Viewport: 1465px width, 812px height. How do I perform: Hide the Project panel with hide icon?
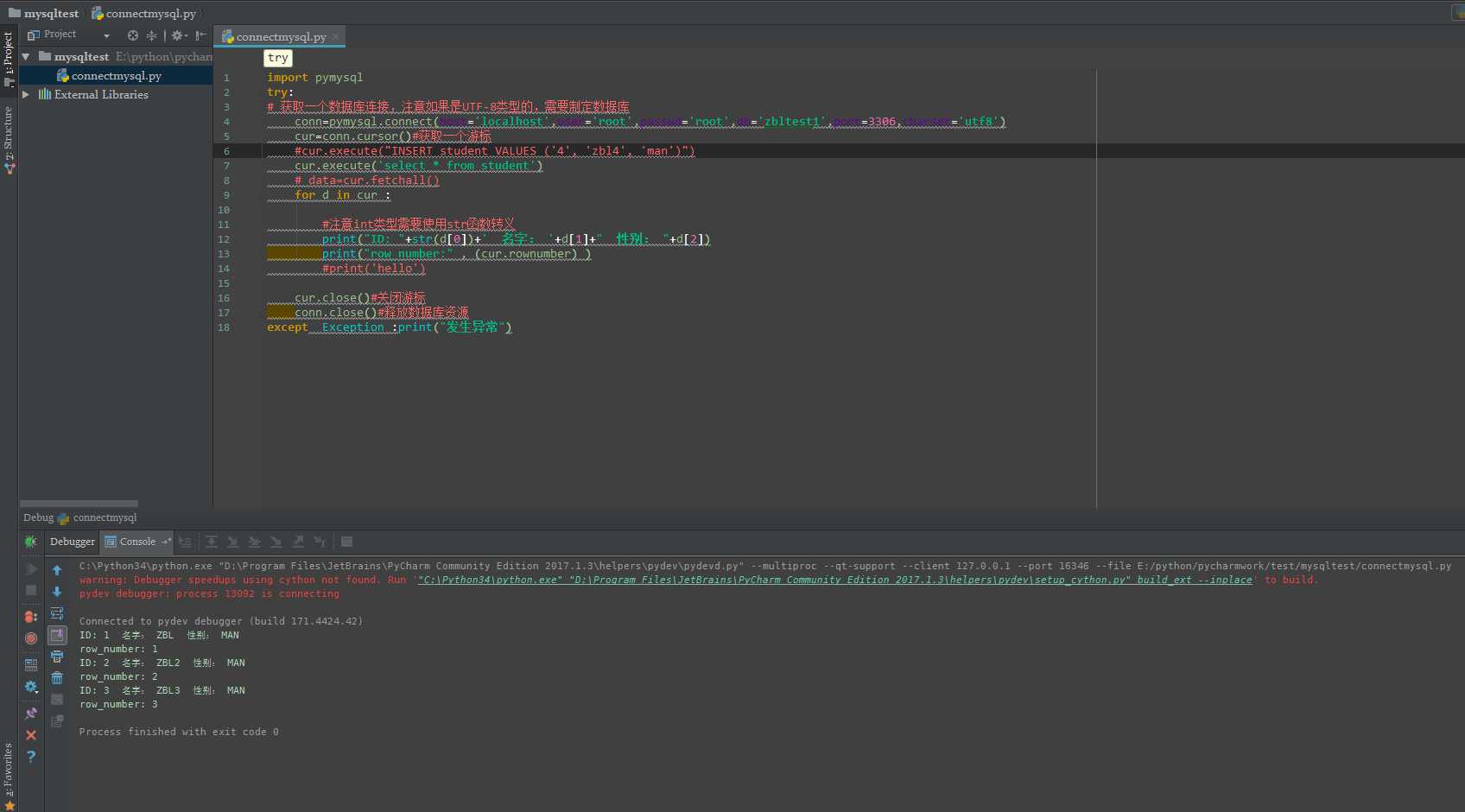[x=200, y=35]
